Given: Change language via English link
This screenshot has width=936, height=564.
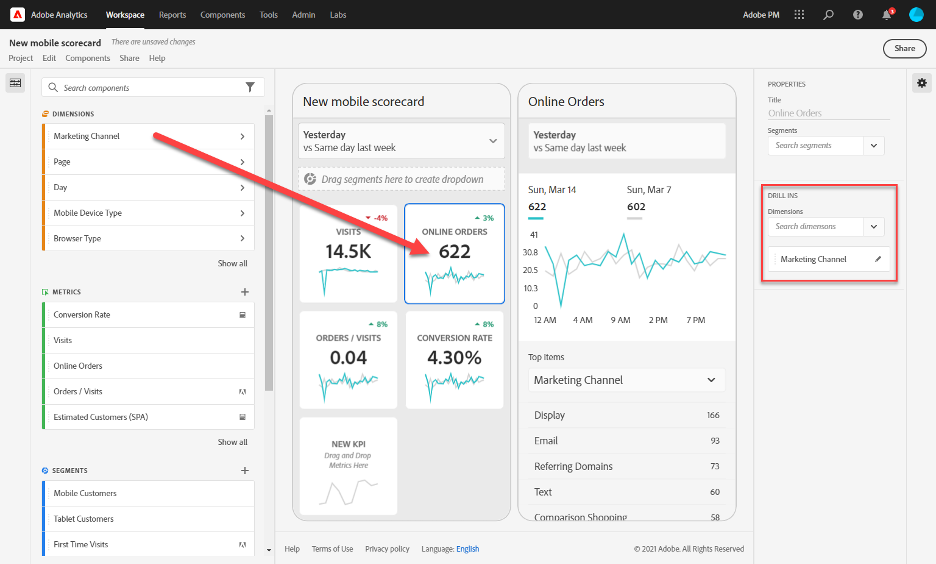Looking at the screenshot, I should click(x=467, y=549).
